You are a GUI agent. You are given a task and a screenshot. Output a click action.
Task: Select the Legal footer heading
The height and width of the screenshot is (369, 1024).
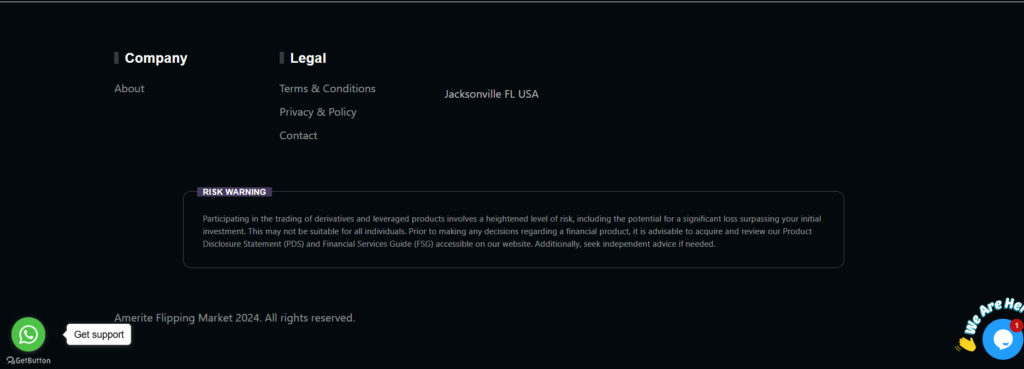pos(308,58)
